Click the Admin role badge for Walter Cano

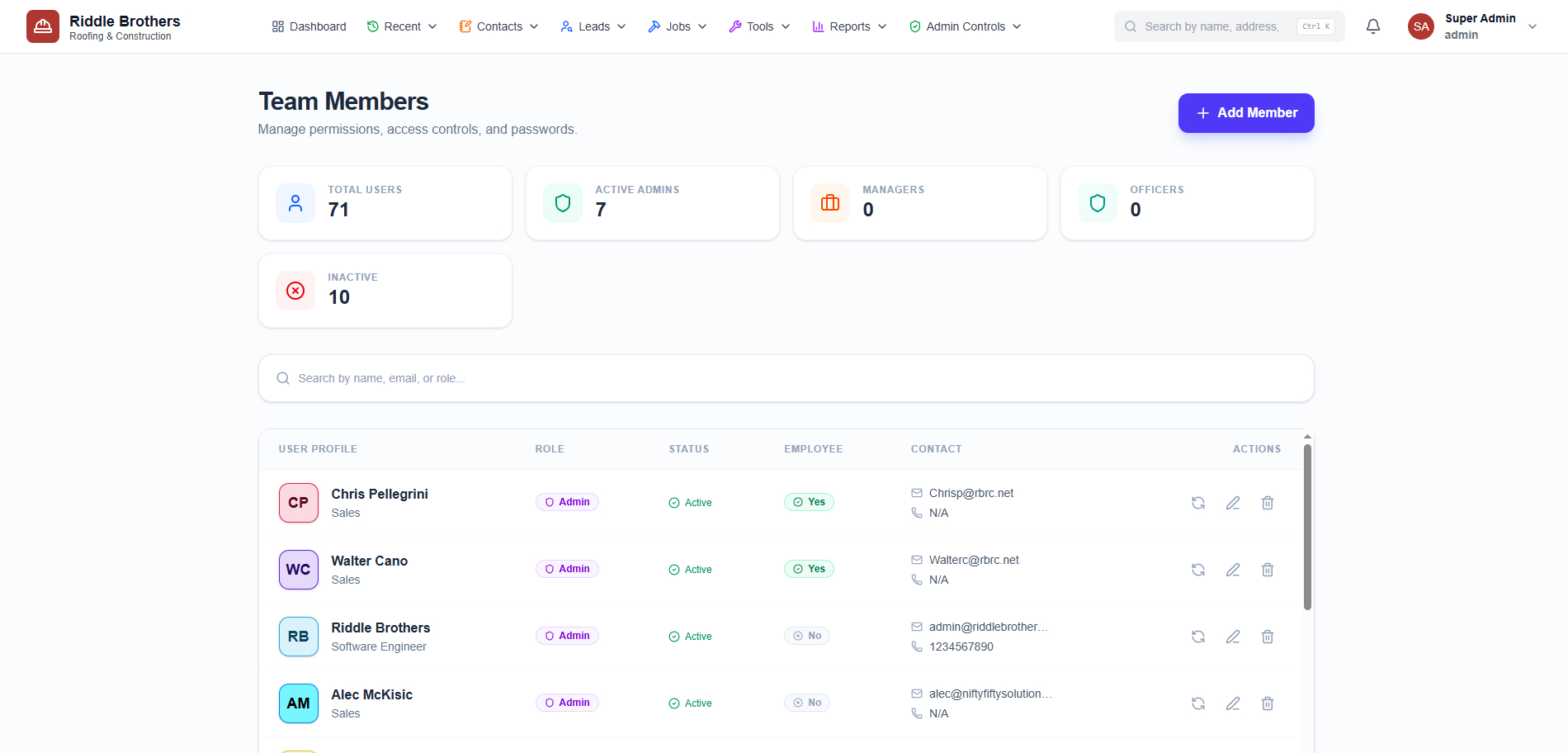pos(567,568)
